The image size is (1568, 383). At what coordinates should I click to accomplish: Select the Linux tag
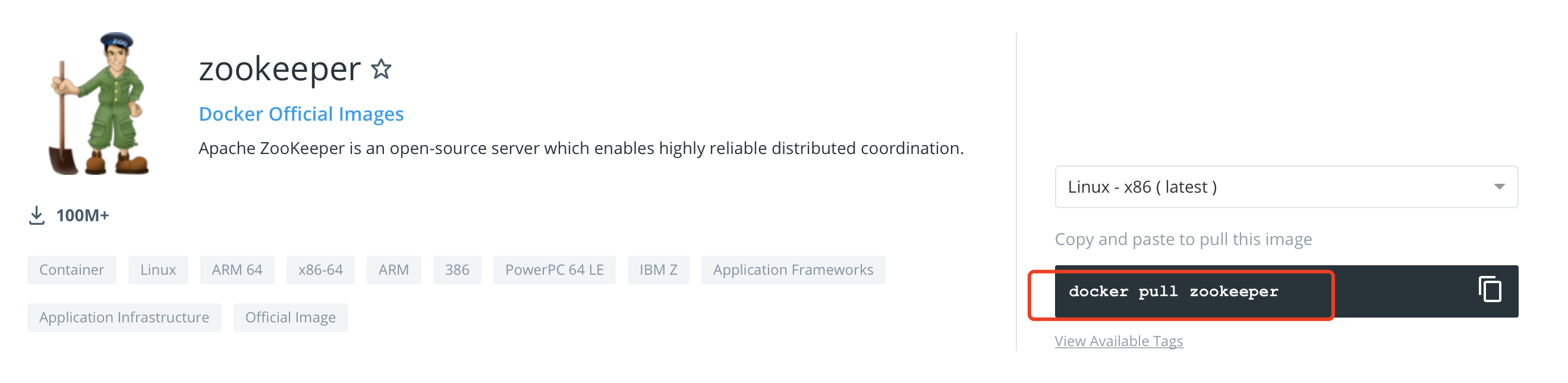point(158,270)
